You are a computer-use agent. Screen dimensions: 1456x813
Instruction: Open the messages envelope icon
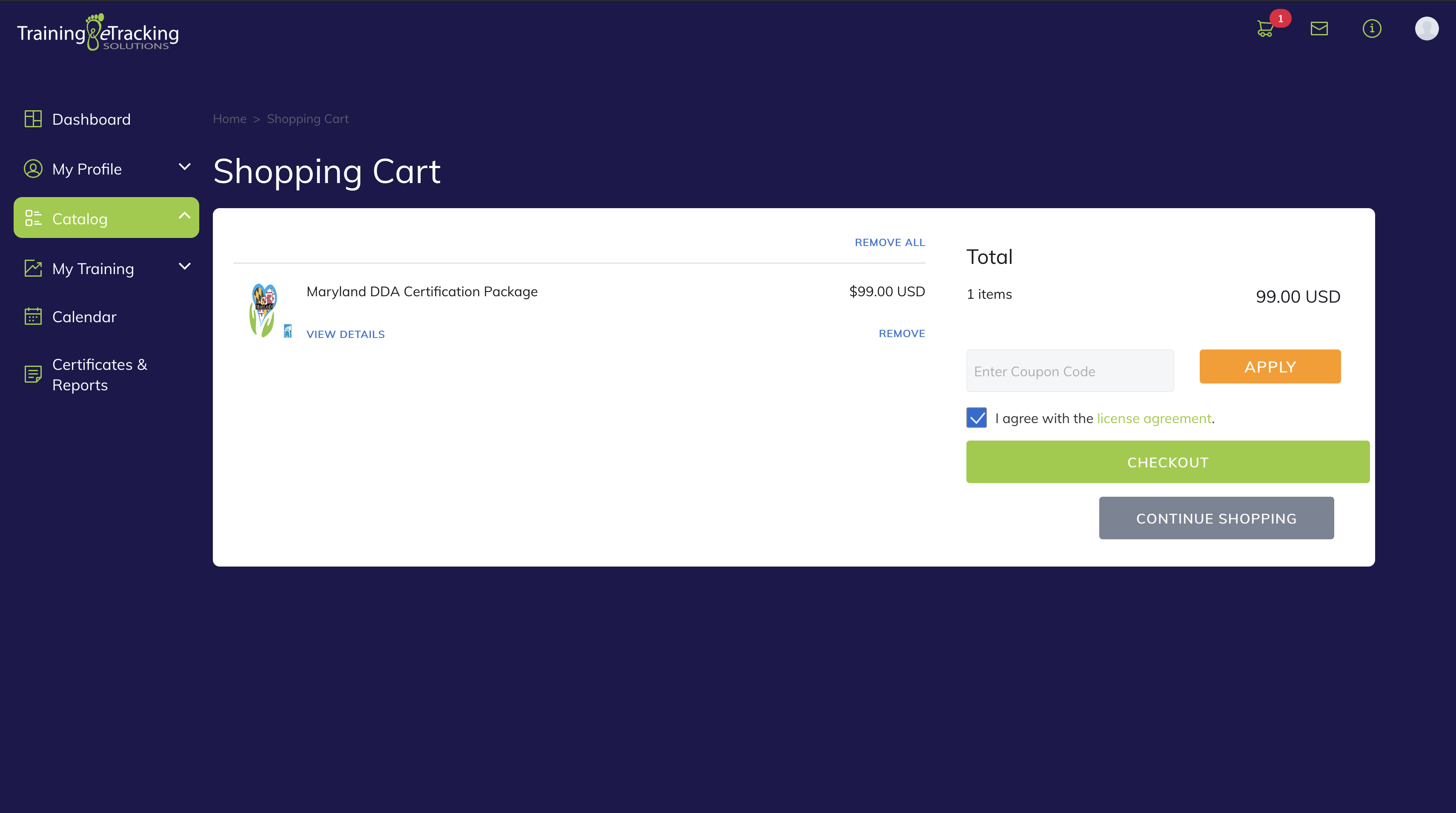tap(1318, 28)
